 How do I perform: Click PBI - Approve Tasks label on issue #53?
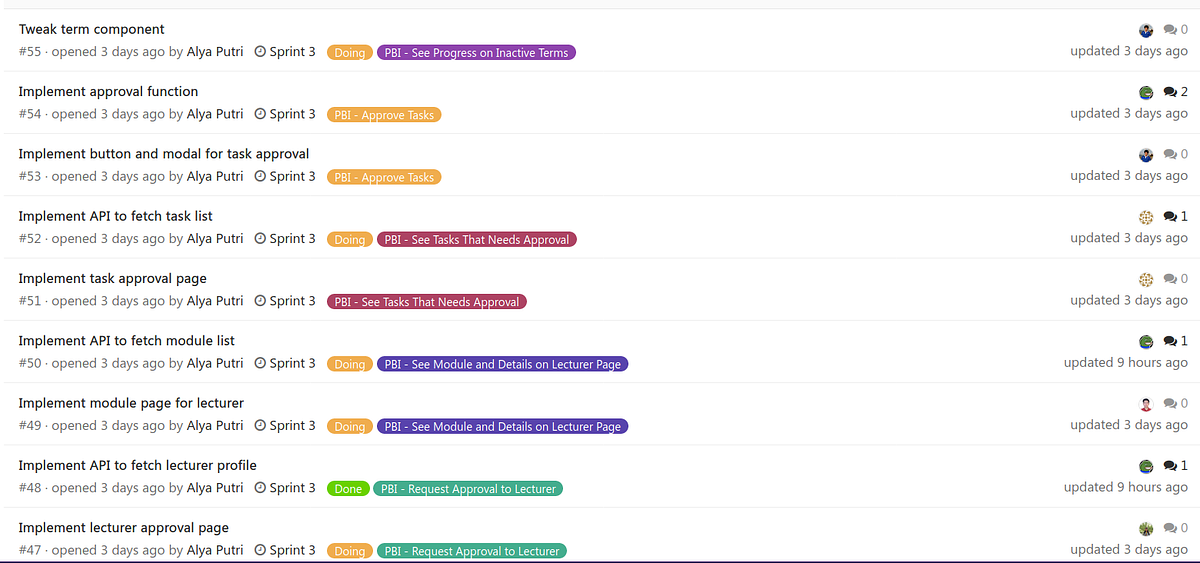coord(384,177)
